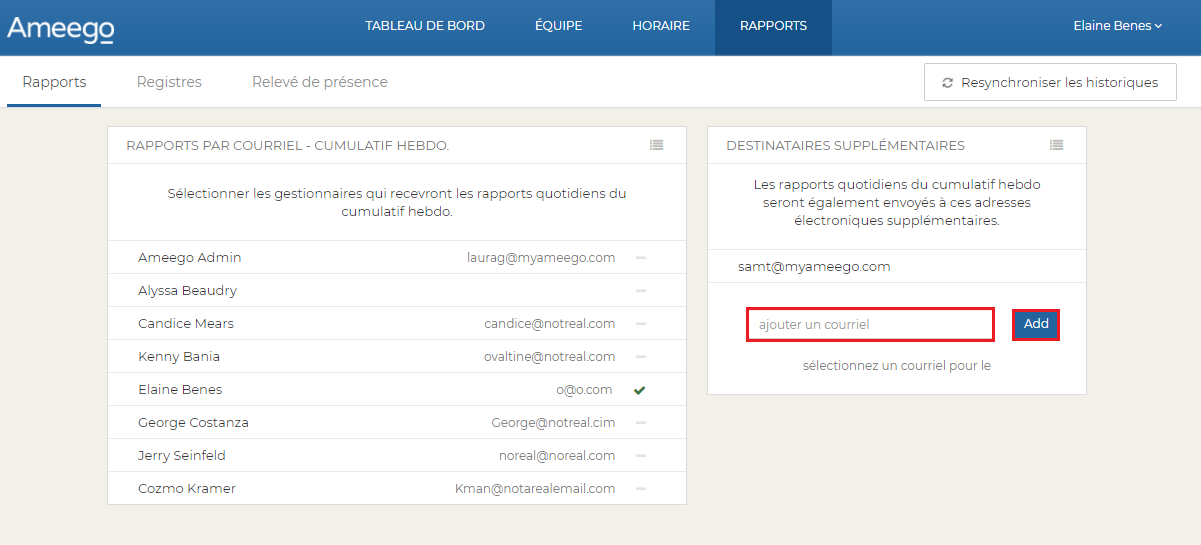The image size is (1201, 545).
Task: Toggle report recipient for George Costanza
Action: point(640,423)
